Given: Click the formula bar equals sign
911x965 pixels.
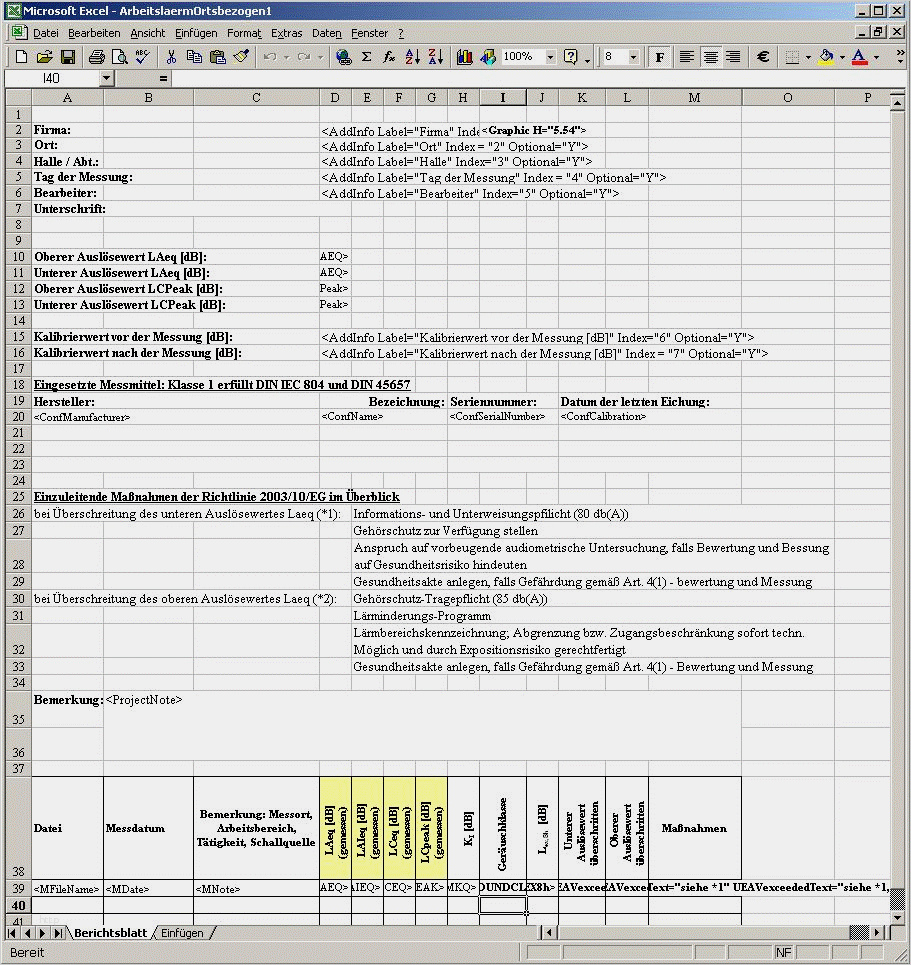Looking at the screenshot, I should click(x=163, y=79).
